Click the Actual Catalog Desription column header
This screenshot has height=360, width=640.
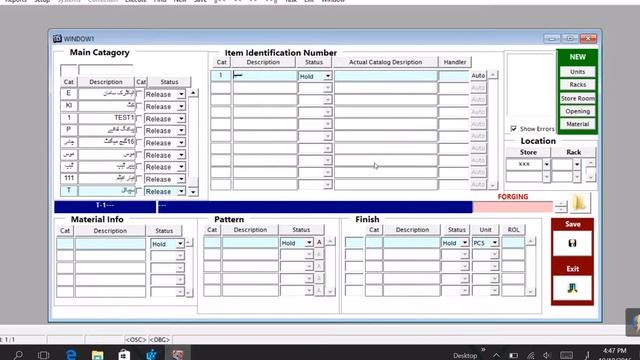click(x=385, y=62)
